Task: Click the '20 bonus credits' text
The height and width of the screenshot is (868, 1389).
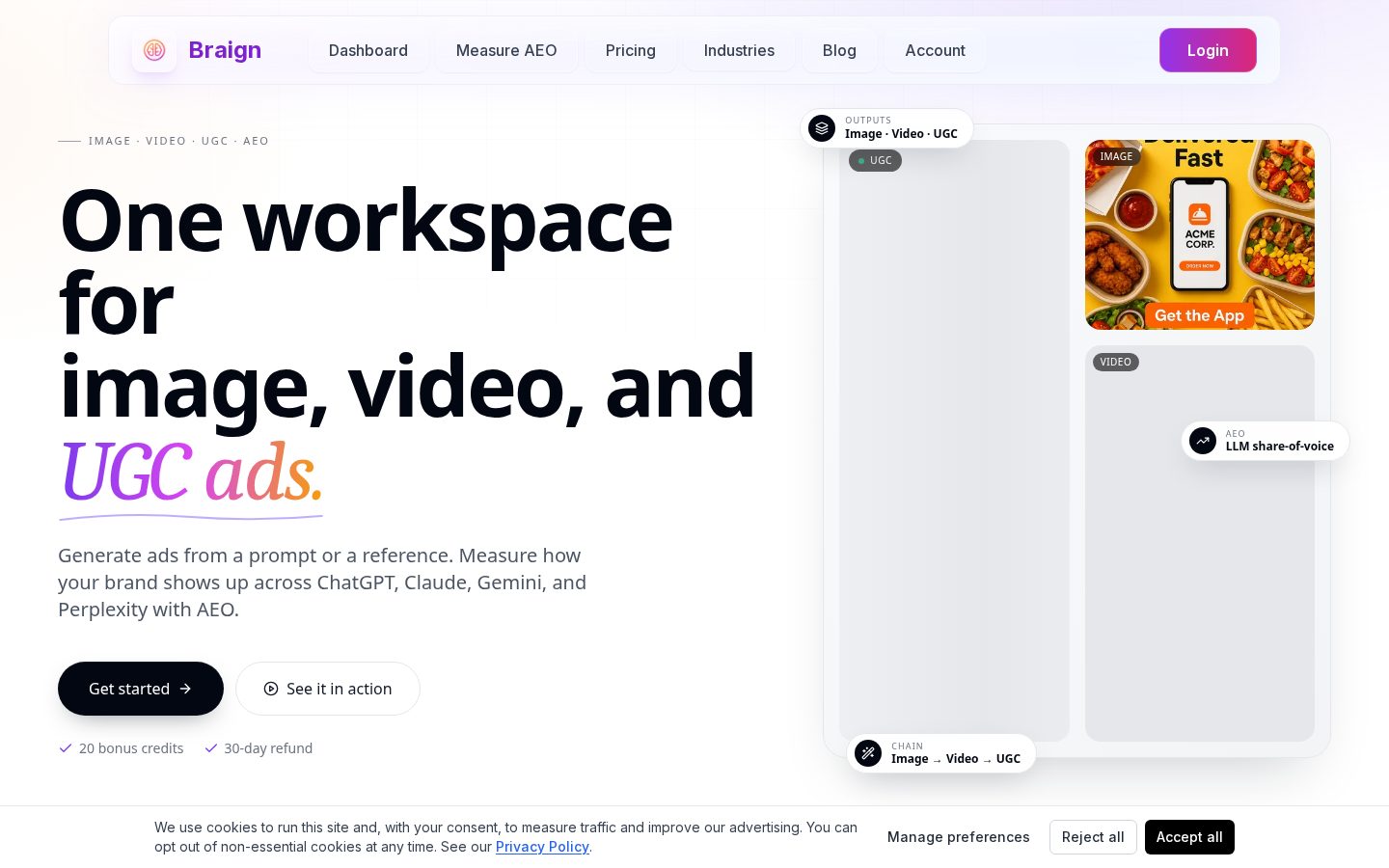Action: (x=131, y=748)
